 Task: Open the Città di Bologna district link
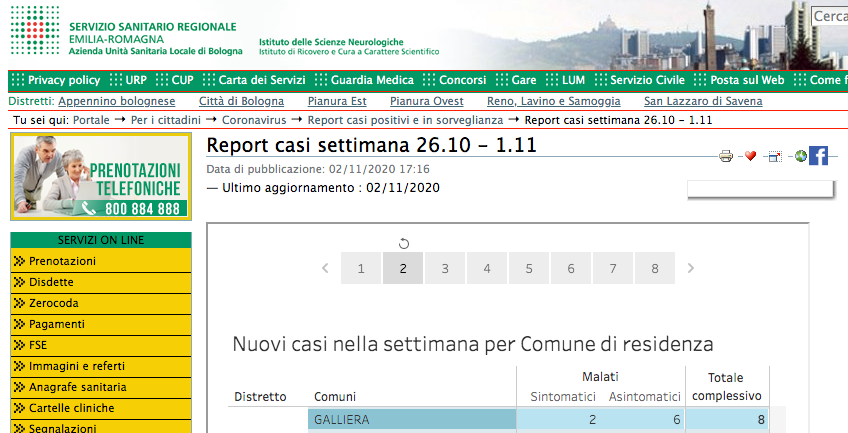(241, 101)
